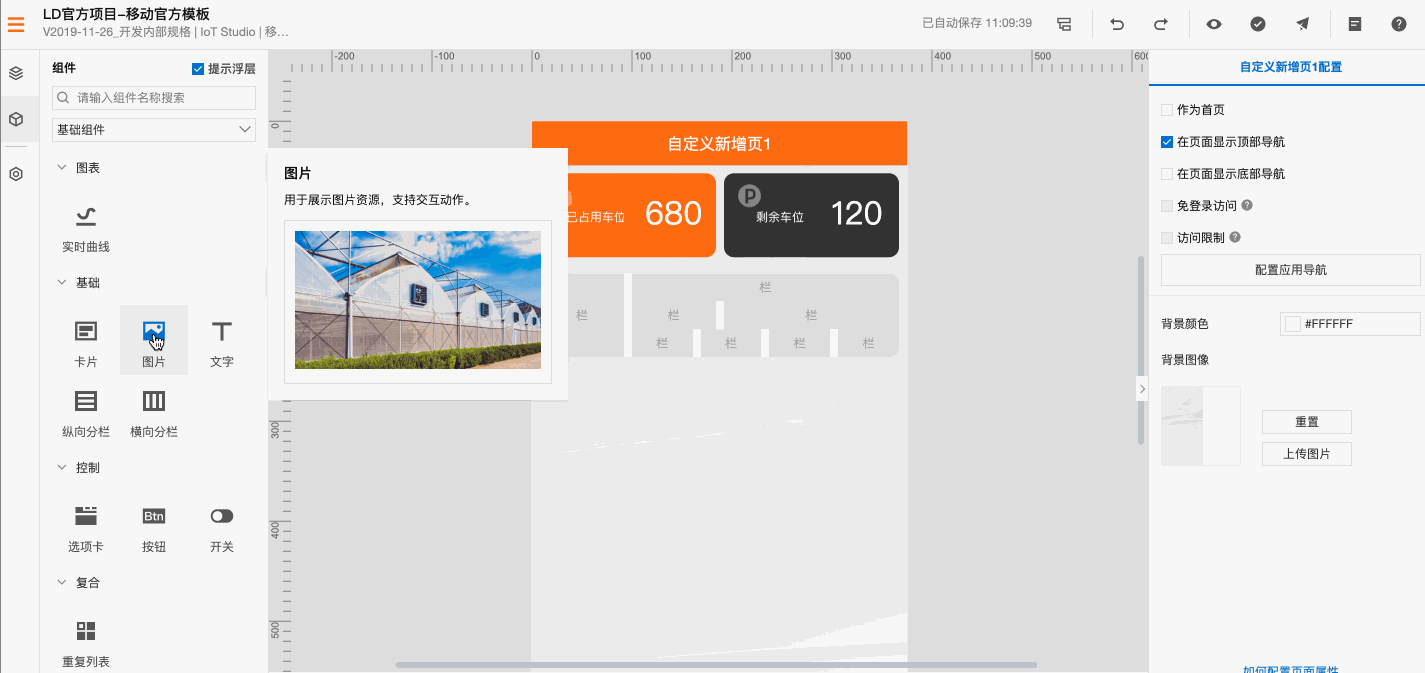Select the 选项卡 tab component
This screenshot has height=673, width=1425.
(86, 528)
